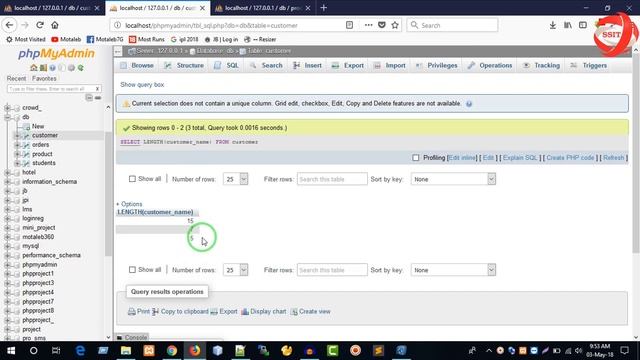Open Edge browser from the taskbar

80,351
